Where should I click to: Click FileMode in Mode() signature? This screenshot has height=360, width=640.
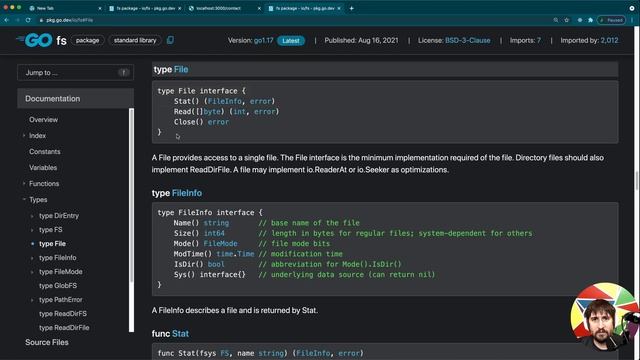(220, 243)
